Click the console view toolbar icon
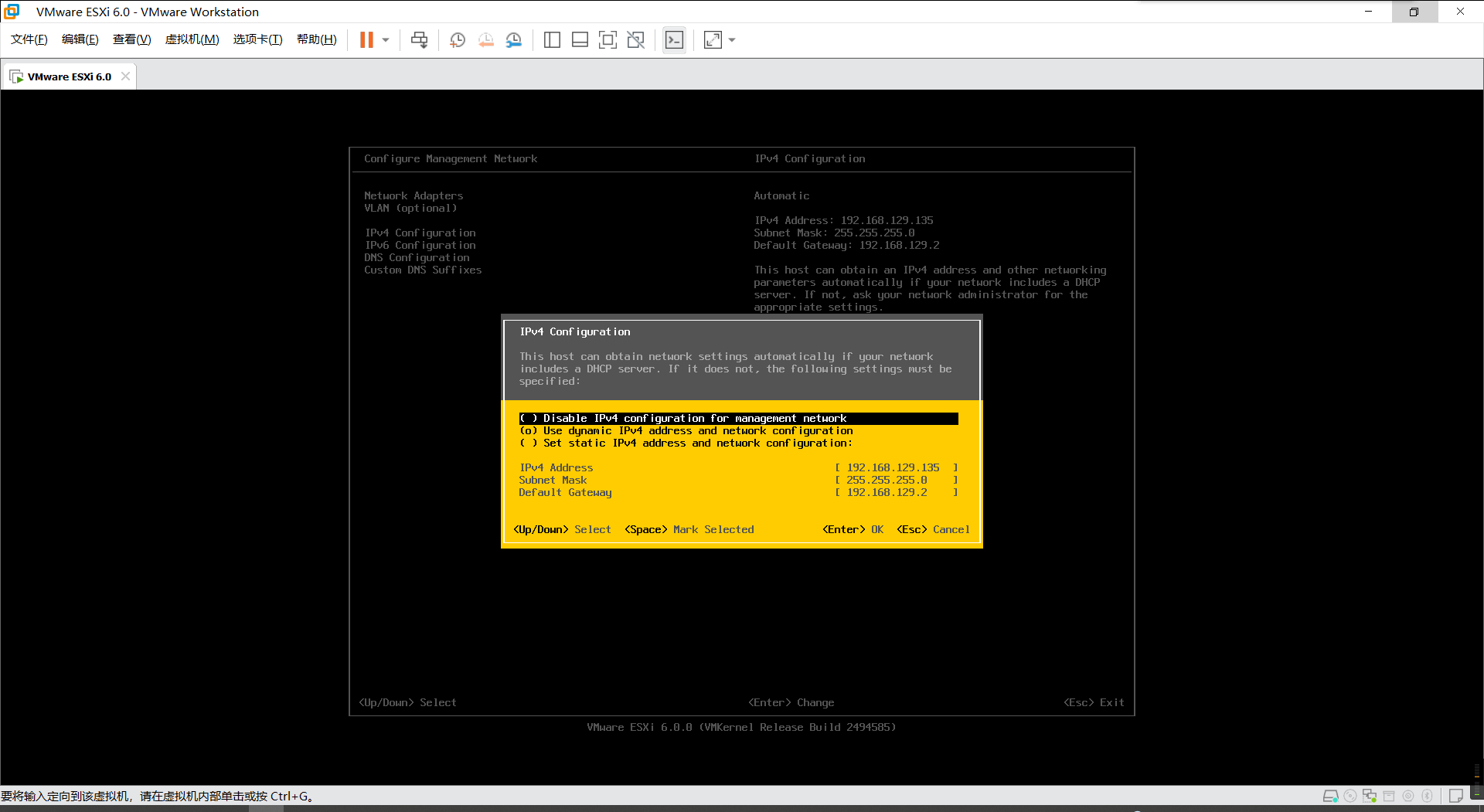The width and height of the screenshot is (1484, 812). pyautogui.click(x=674, y=39)
